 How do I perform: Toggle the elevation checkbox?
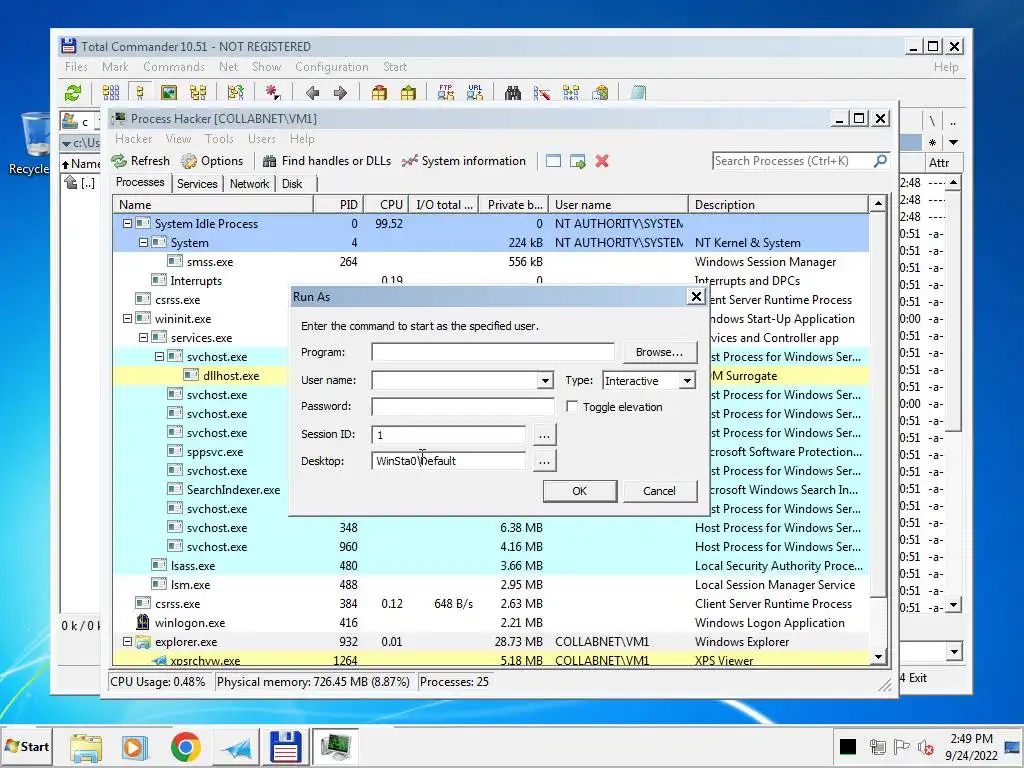click(x=572, y=406)
